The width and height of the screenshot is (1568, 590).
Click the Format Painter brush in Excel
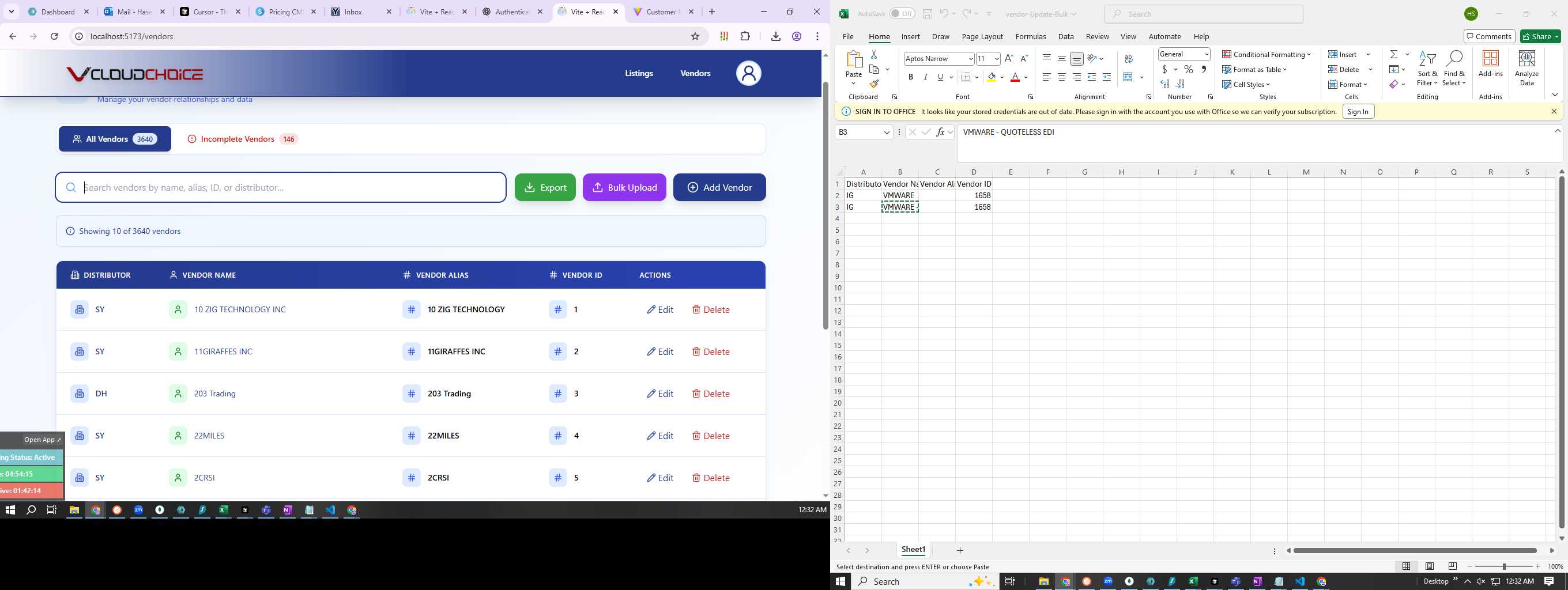(x=874, y=84)
